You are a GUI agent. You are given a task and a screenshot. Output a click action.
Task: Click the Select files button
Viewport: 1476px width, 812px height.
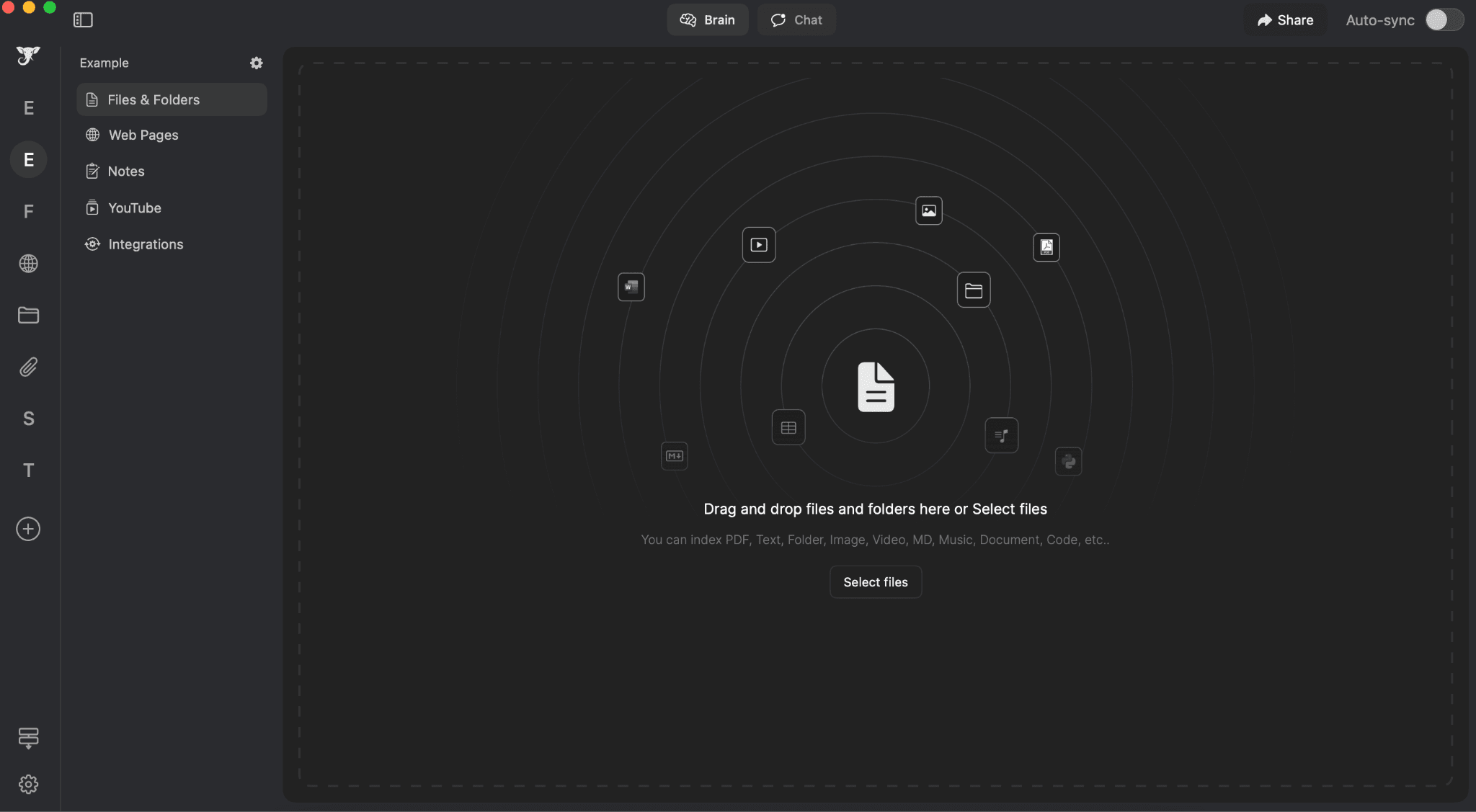875,582
